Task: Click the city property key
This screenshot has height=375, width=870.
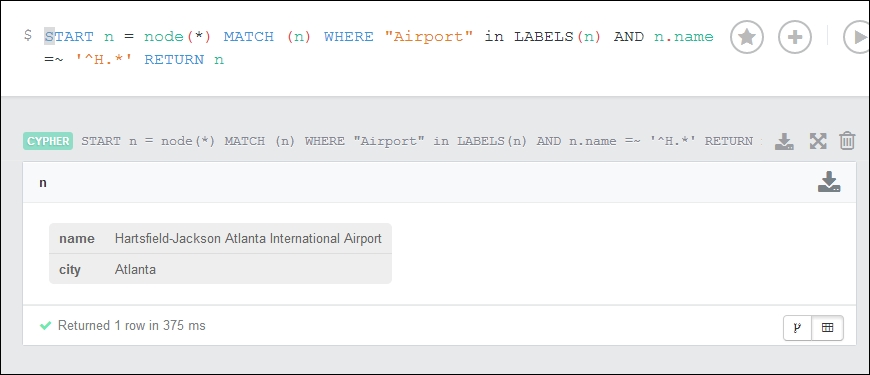Action: pyautogui.click(x=70, y=270)
